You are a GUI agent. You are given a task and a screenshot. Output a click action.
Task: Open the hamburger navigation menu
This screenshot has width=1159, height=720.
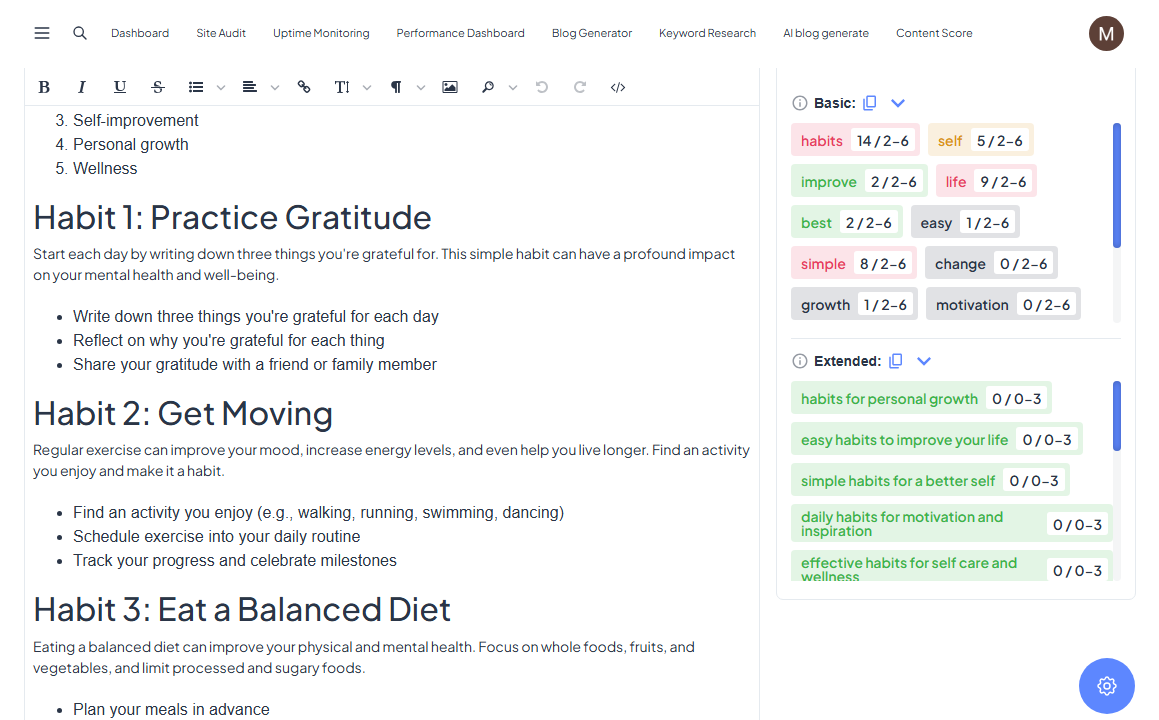(42, 33)
